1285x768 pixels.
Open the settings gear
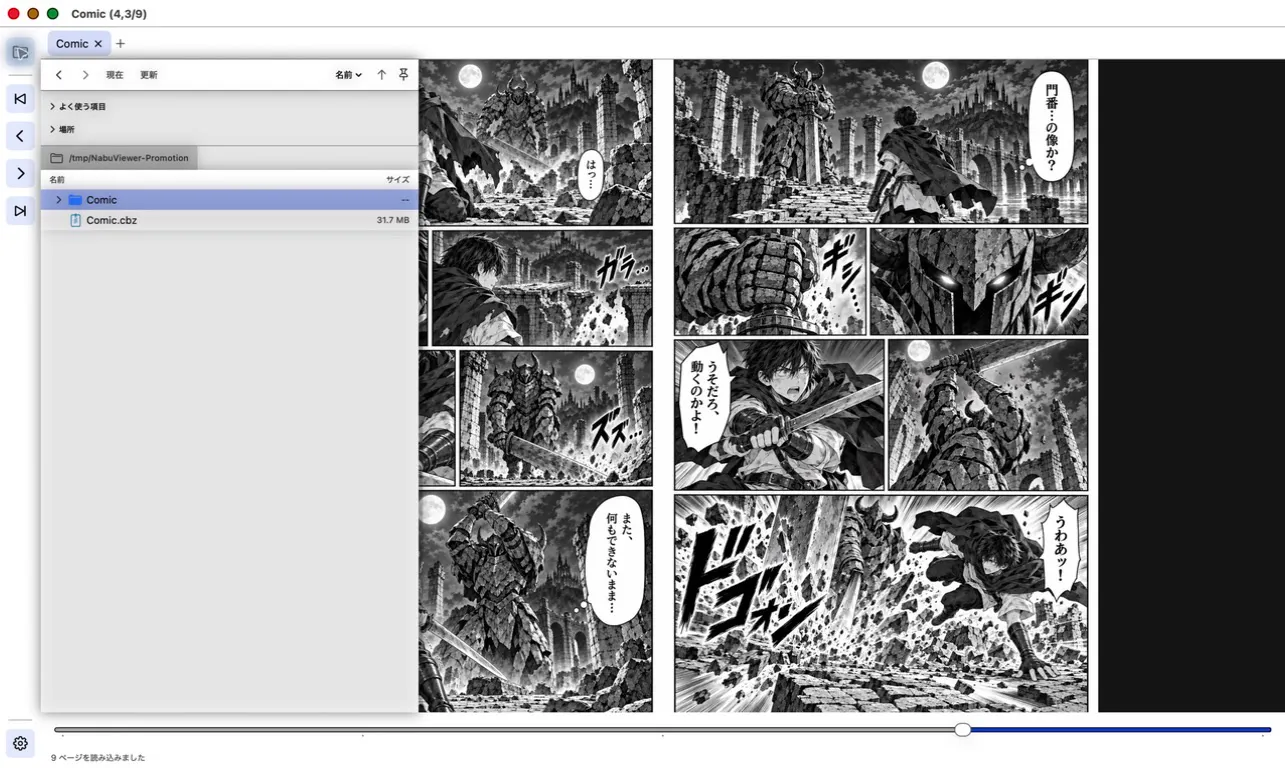20,743
